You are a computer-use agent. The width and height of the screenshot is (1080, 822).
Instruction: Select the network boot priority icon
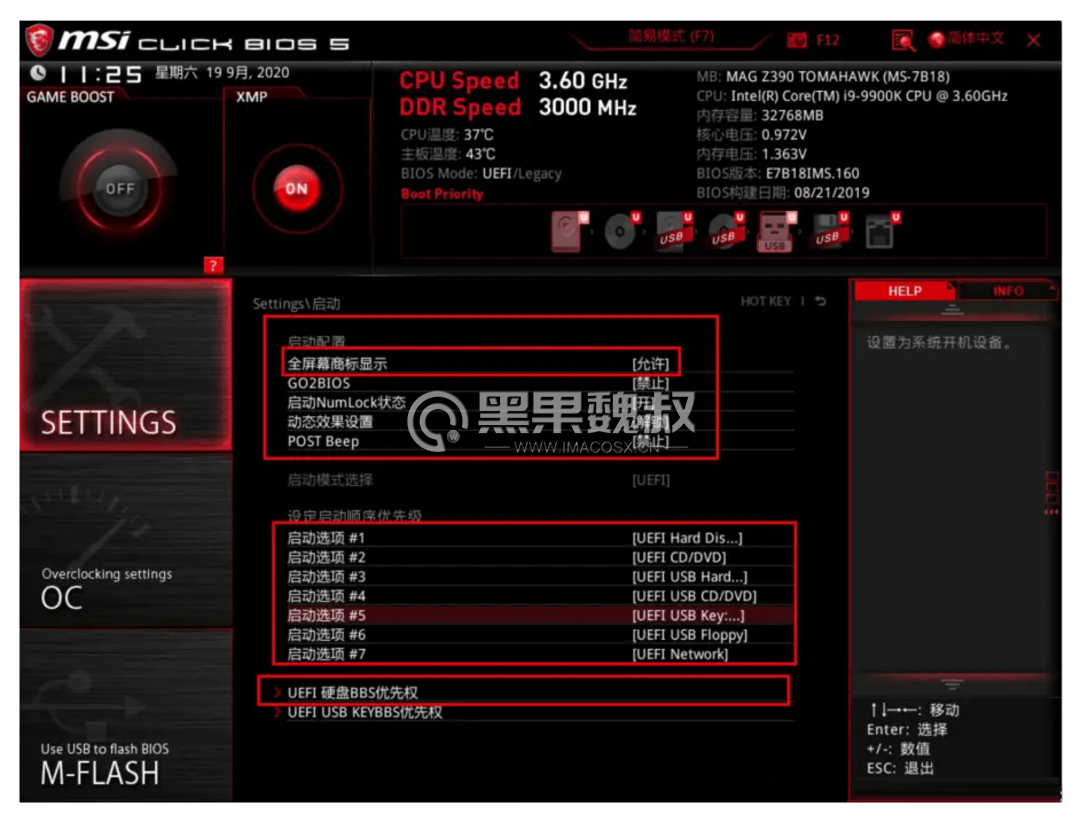[882, 232]
